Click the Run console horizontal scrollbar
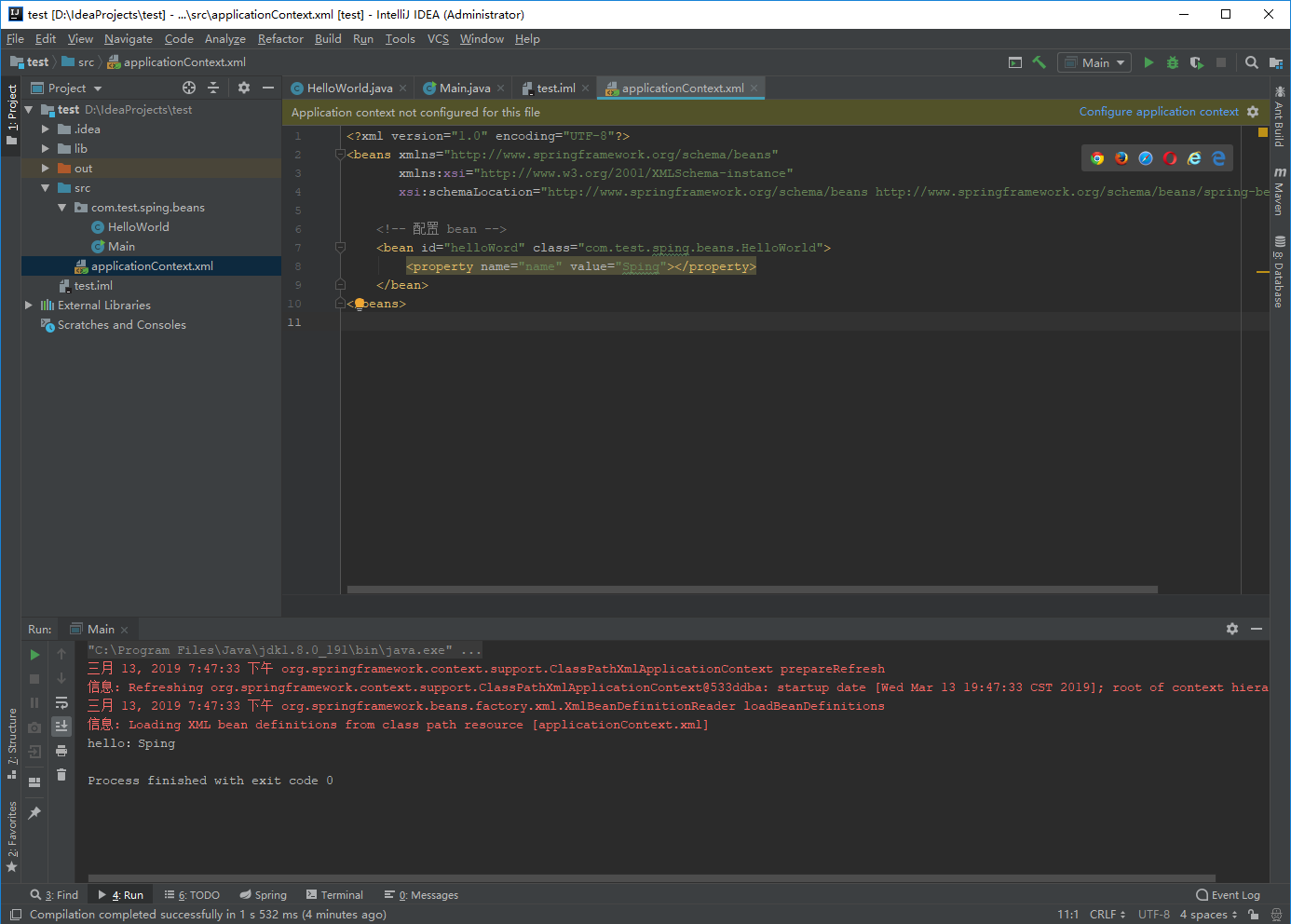 pos(652,878)
